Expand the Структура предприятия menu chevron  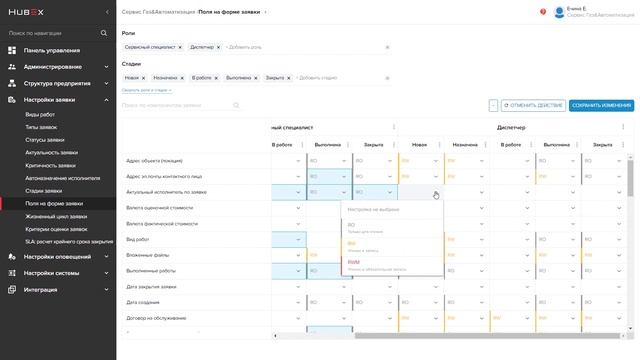[x=107, y=83]
